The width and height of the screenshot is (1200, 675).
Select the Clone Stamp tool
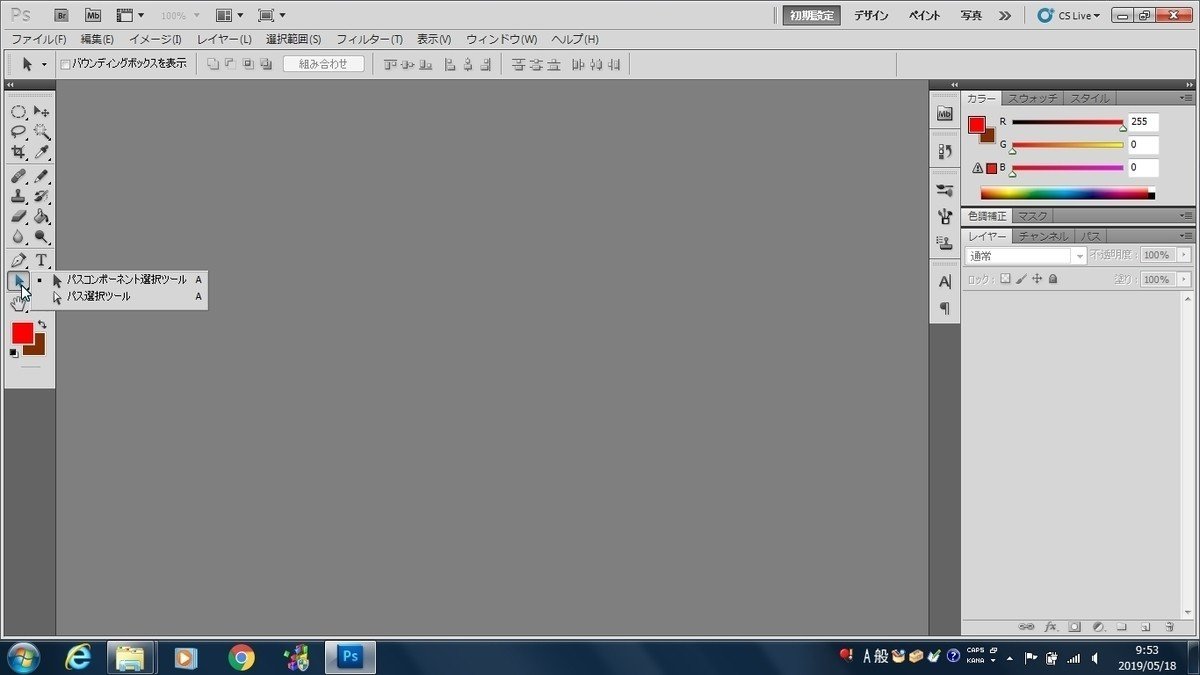click(x=18, y=196)
